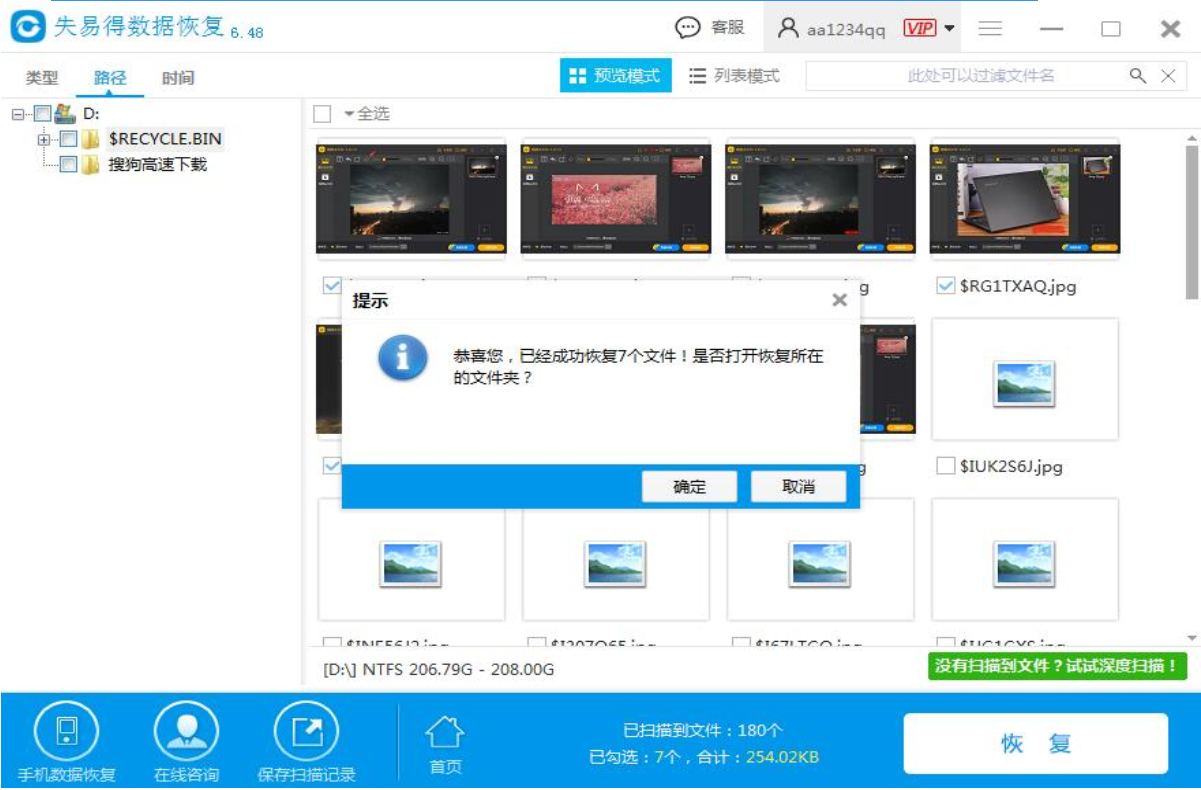
Task: Click 保存扫描记录 save scan record icon
Action: coord(306,731)
